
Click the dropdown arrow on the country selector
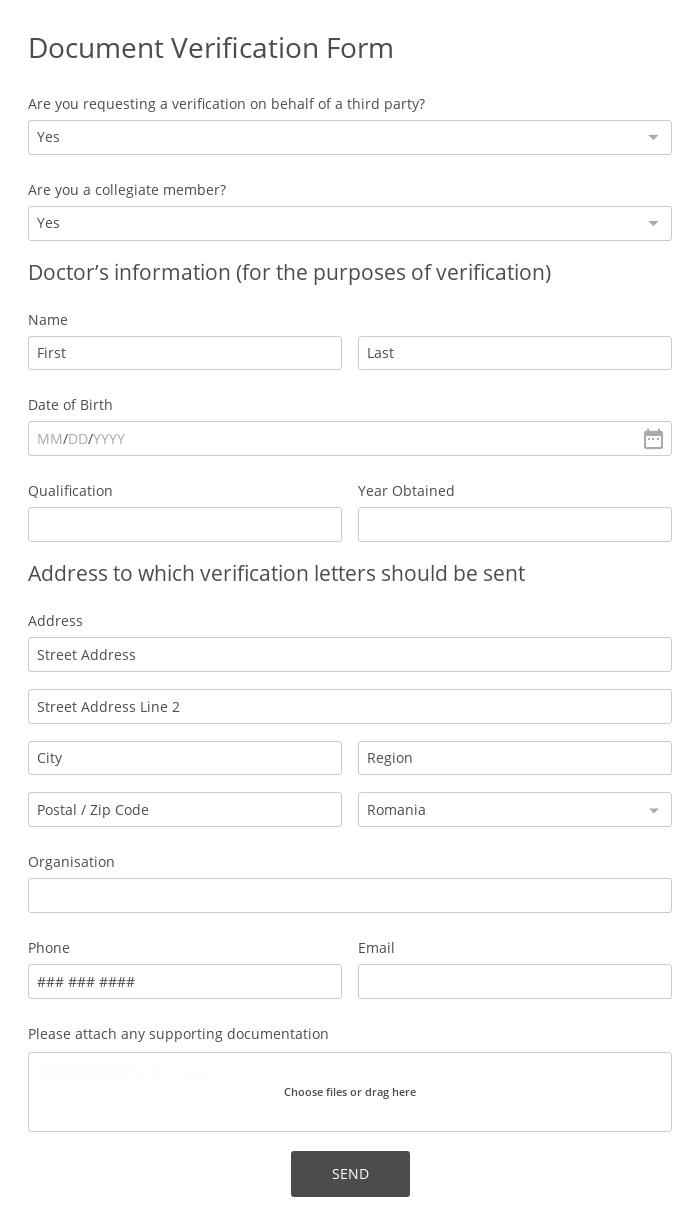click(653, 809)
